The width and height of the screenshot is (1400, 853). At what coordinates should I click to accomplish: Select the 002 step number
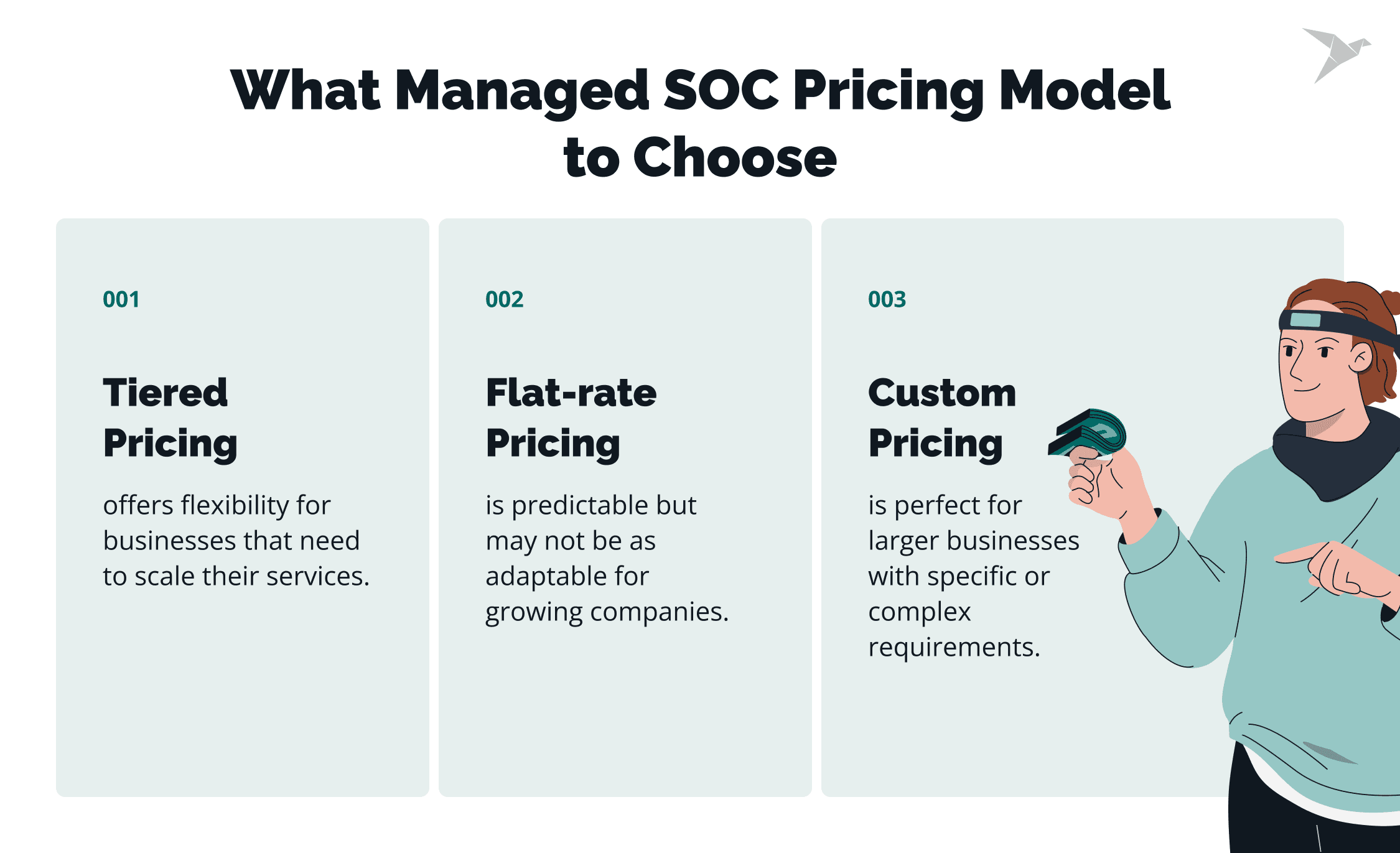click(x=504, y=299)
